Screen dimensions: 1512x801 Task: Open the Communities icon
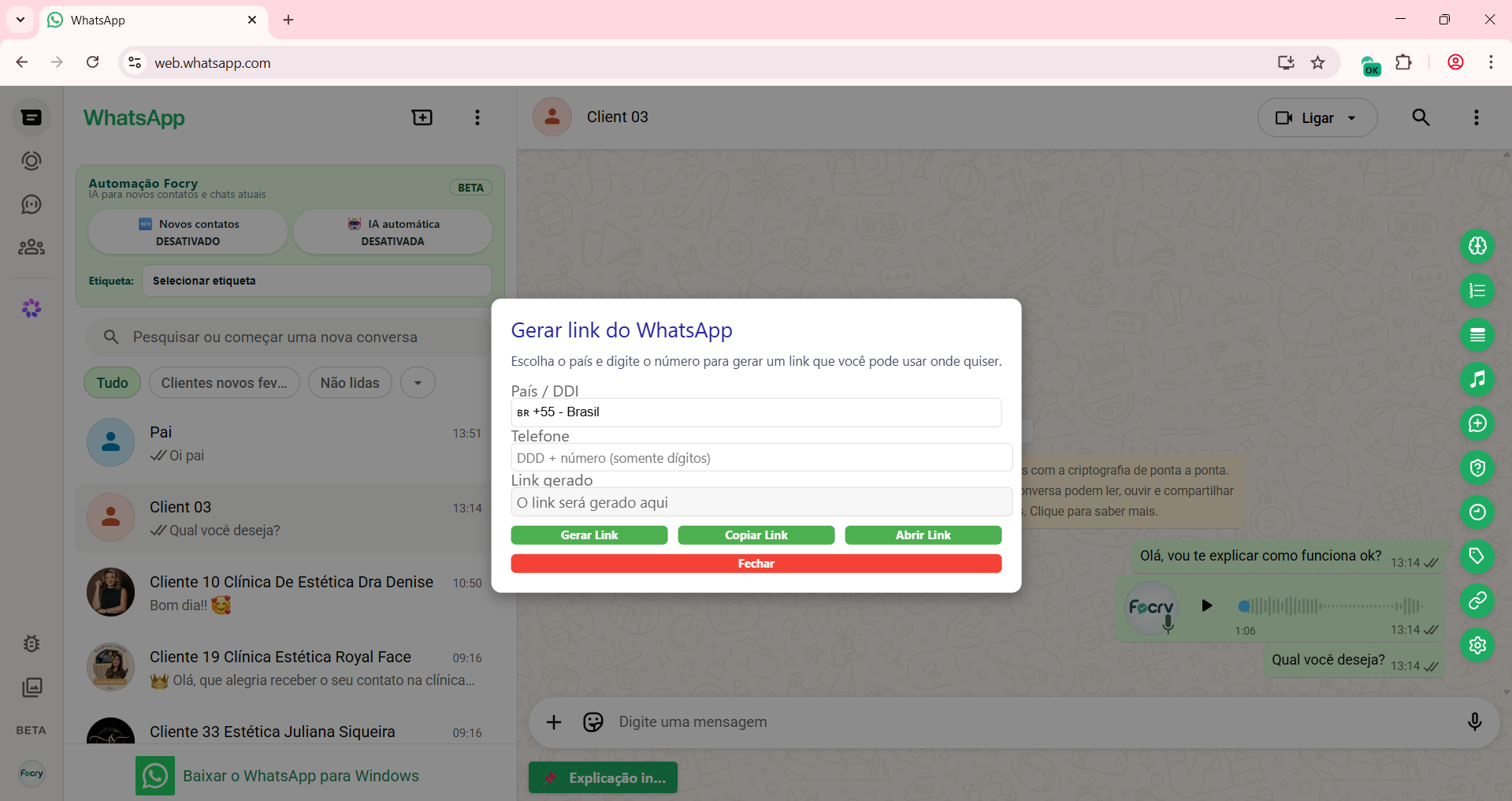32,247
